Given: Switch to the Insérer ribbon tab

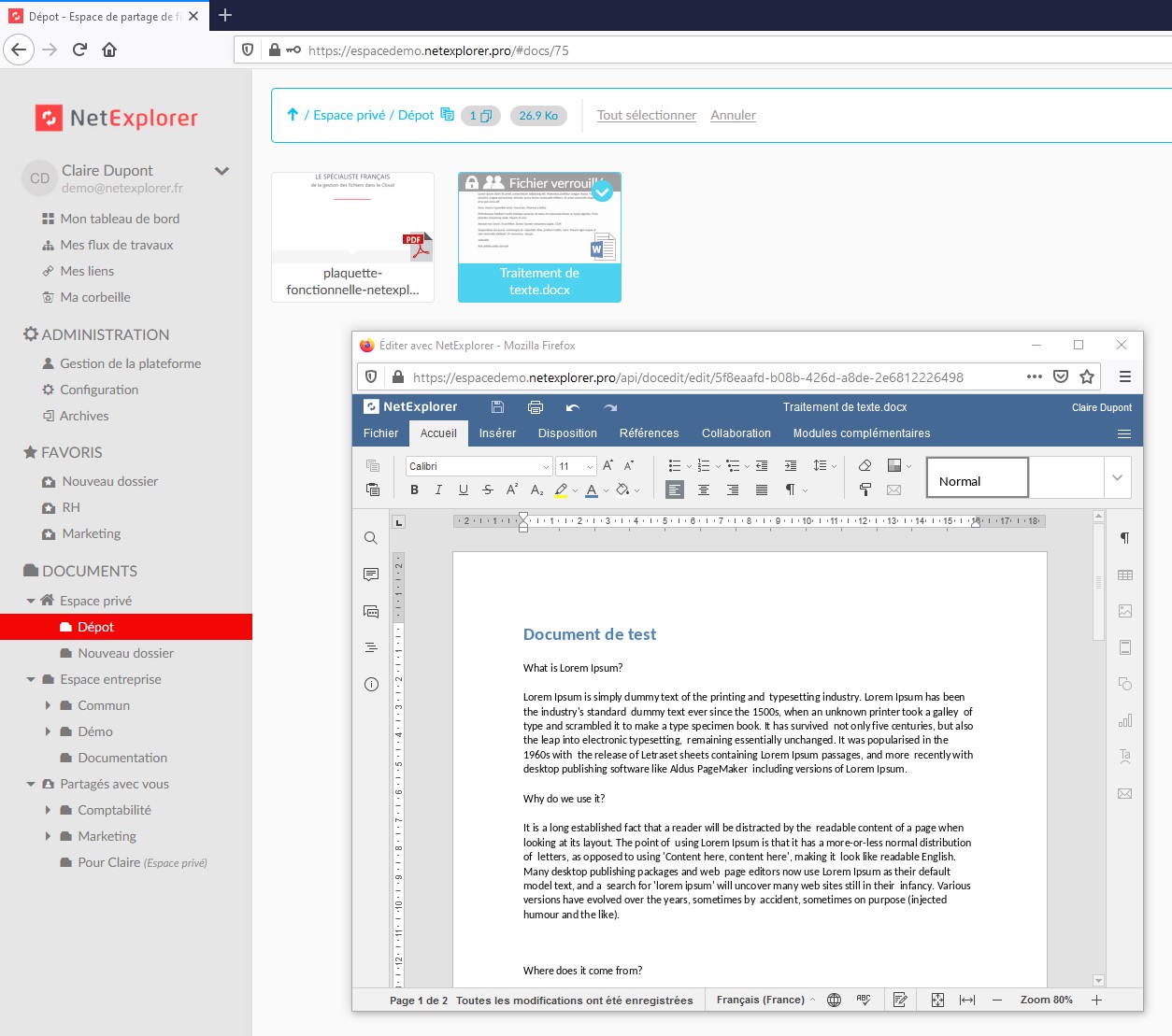Looking at the screenshot, I should coord(497,433).
